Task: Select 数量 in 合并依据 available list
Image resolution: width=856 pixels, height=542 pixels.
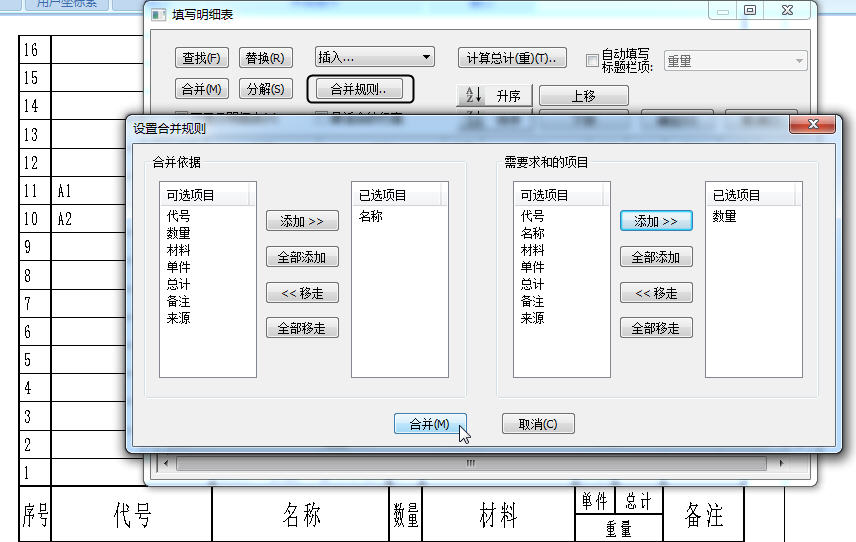Action: [x=179, y=233]
